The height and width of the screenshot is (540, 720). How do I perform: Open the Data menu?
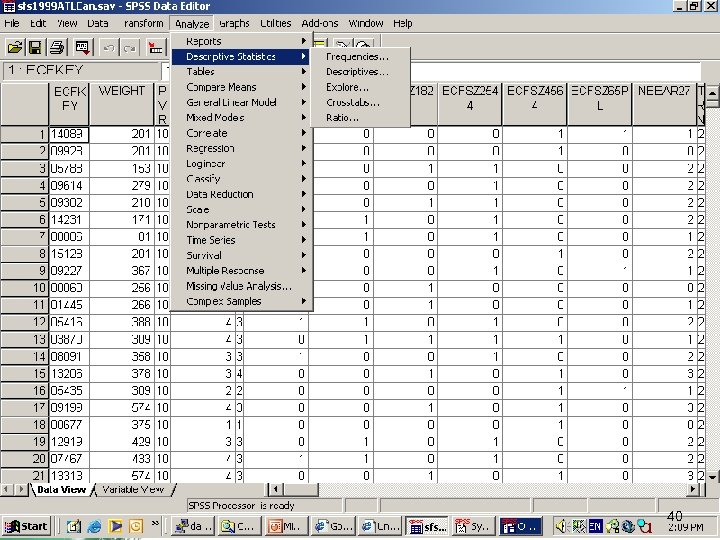(x=97, y=23)
